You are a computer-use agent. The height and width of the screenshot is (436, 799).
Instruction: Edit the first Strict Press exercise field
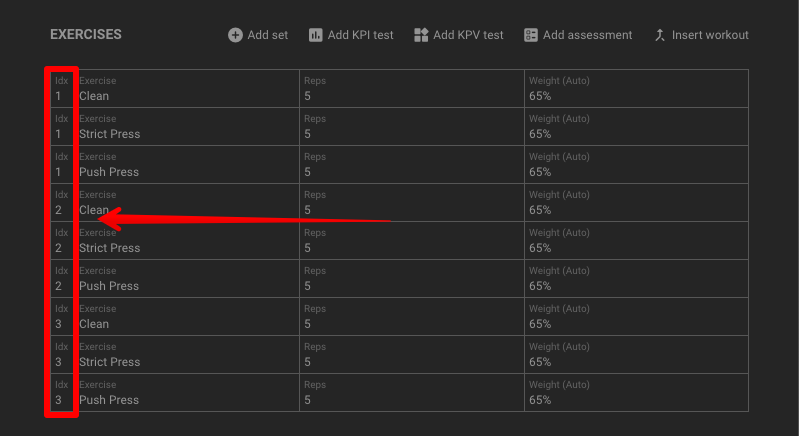(187, 126)
